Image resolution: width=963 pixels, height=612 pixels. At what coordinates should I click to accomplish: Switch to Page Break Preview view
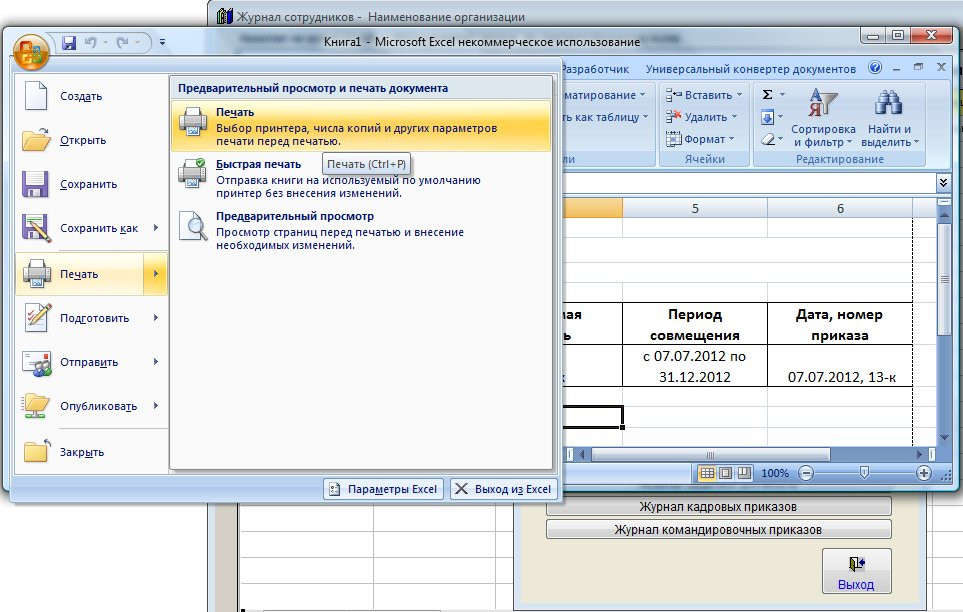[743, 473]
